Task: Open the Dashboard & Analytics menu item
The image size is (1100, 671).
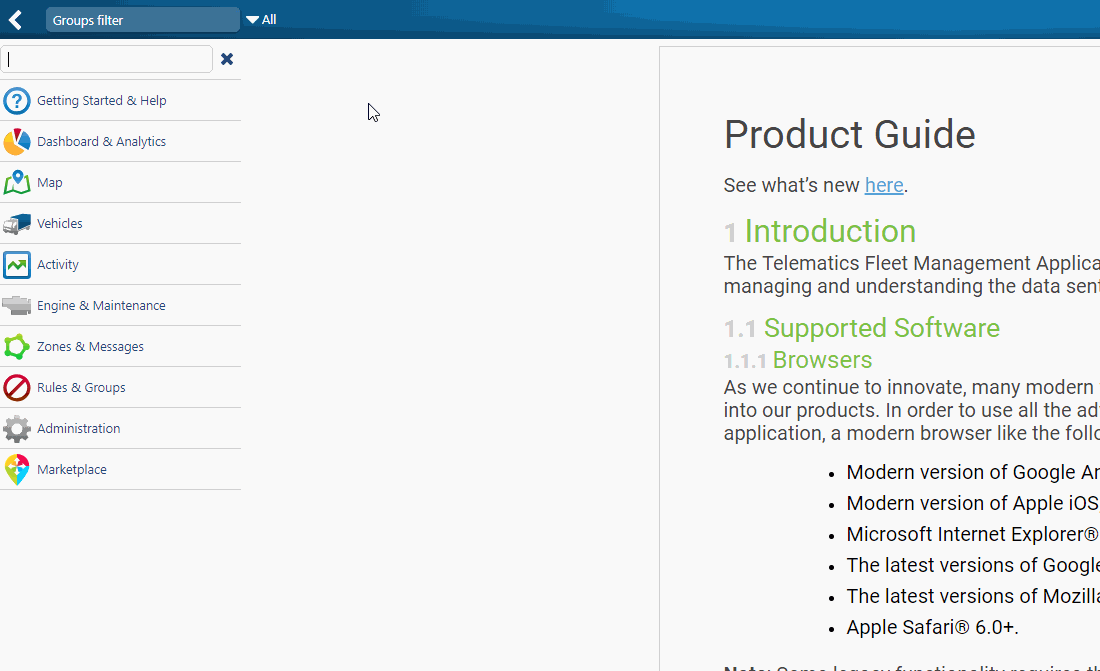Action: pos(101,142)
